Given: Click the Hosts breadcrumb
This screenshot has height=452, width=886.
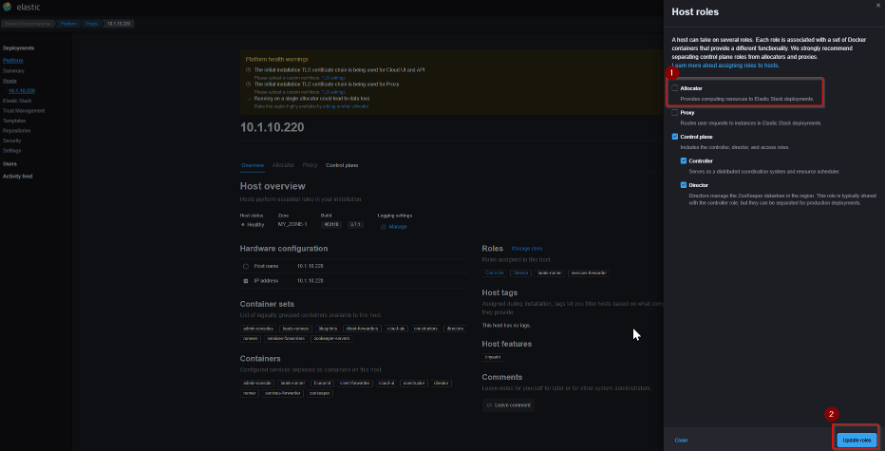Looking at the screenshot, I should coord(92,24).
